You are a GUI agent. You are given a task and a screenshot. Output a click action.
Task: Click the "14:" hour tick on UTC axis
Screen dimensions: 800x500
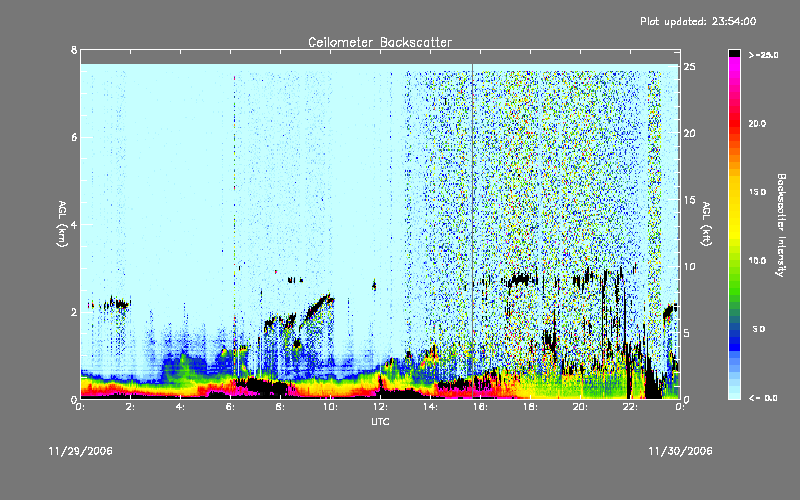[x=430, y=407]
